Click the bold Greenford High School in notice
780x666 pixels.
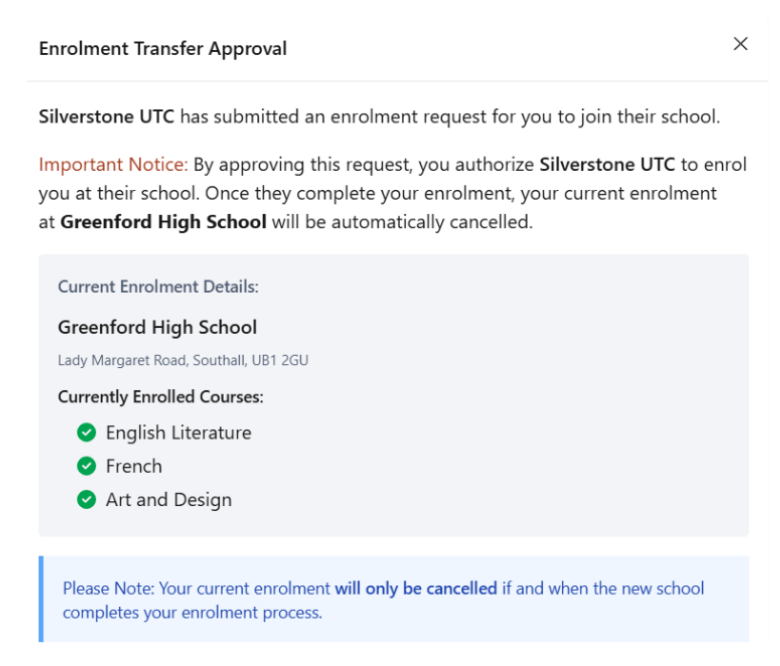(163, 222)
